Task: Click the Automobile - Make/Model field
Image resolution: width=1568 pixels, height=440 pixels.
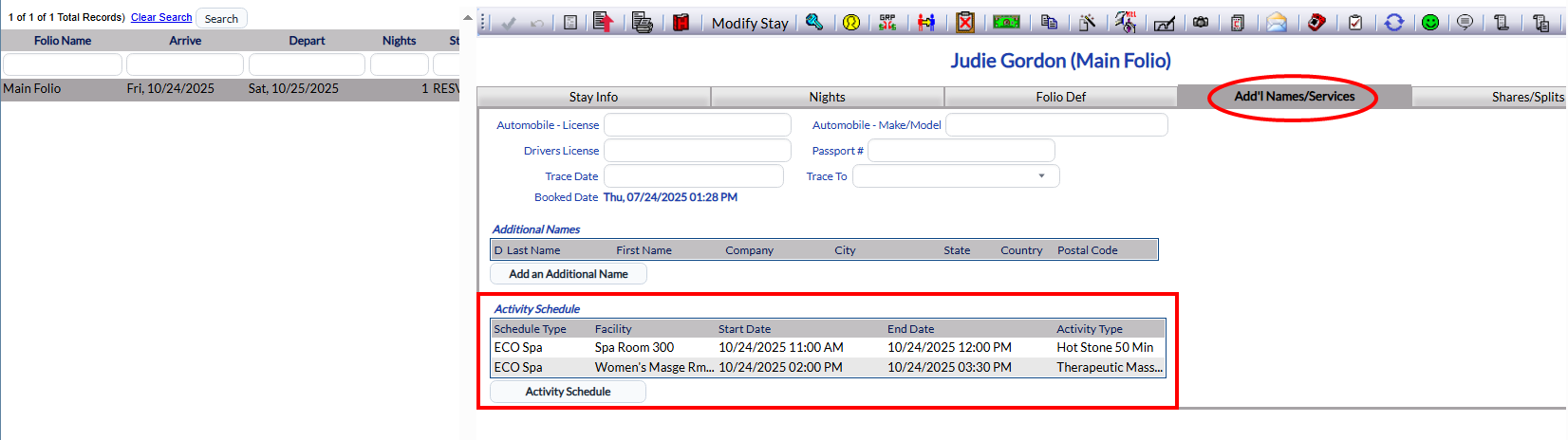Action: pyautogui.click(x=1056, y=125)
